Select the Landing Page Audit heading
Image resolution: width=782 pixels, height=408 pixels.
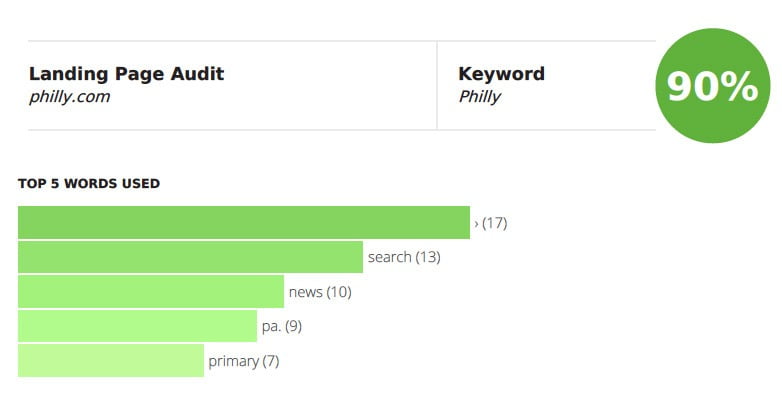pos(127,74)
